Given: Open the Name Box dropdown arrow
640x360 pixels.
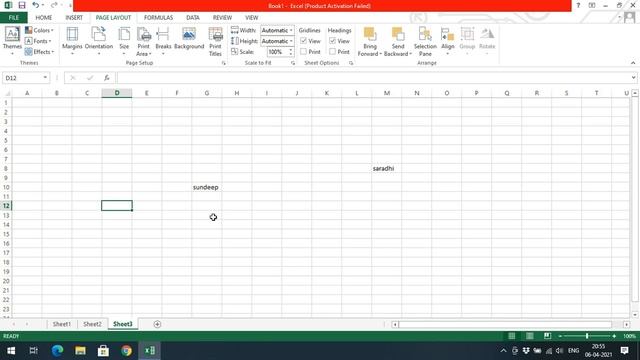Looking at the screenshot, I should [x=45, y=78].
